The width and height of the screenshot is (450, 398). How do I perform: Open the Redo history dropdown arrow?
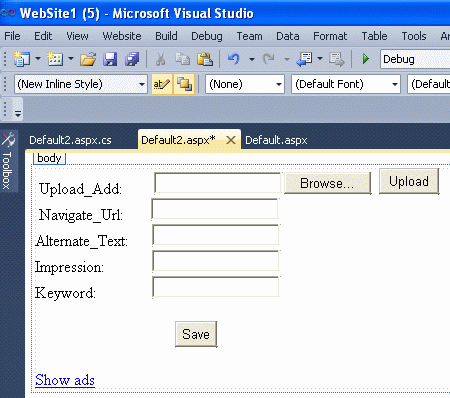click(x=287, y=59)
